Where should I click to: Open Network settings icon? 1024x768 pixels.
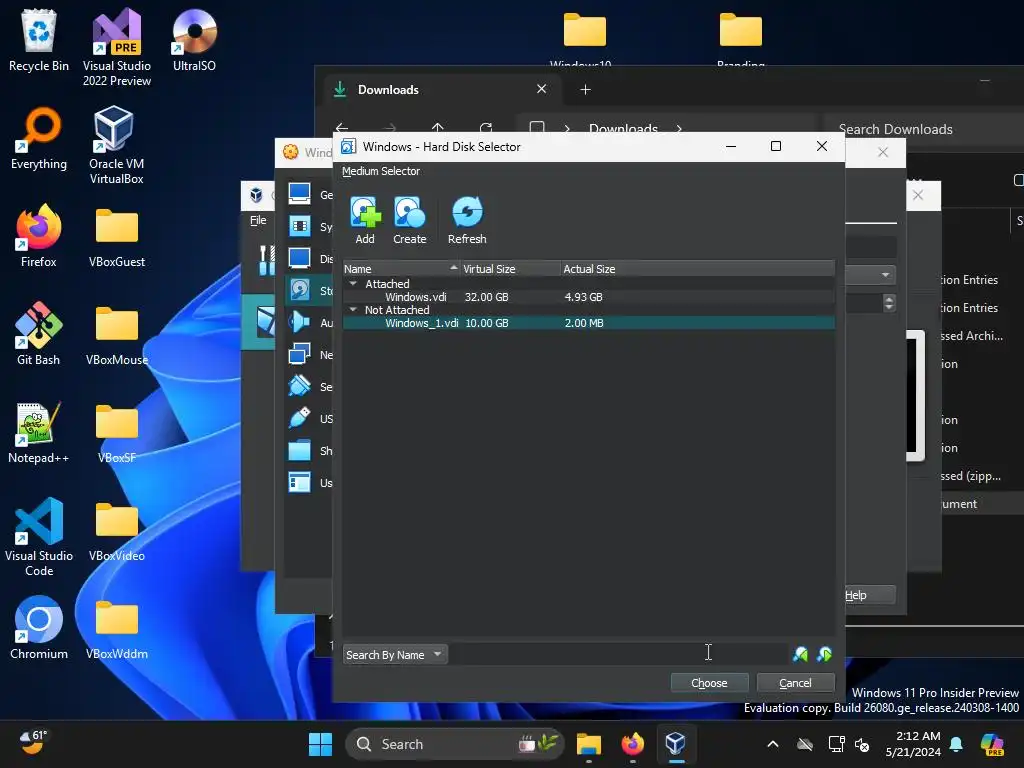click(x=300, y=354)
